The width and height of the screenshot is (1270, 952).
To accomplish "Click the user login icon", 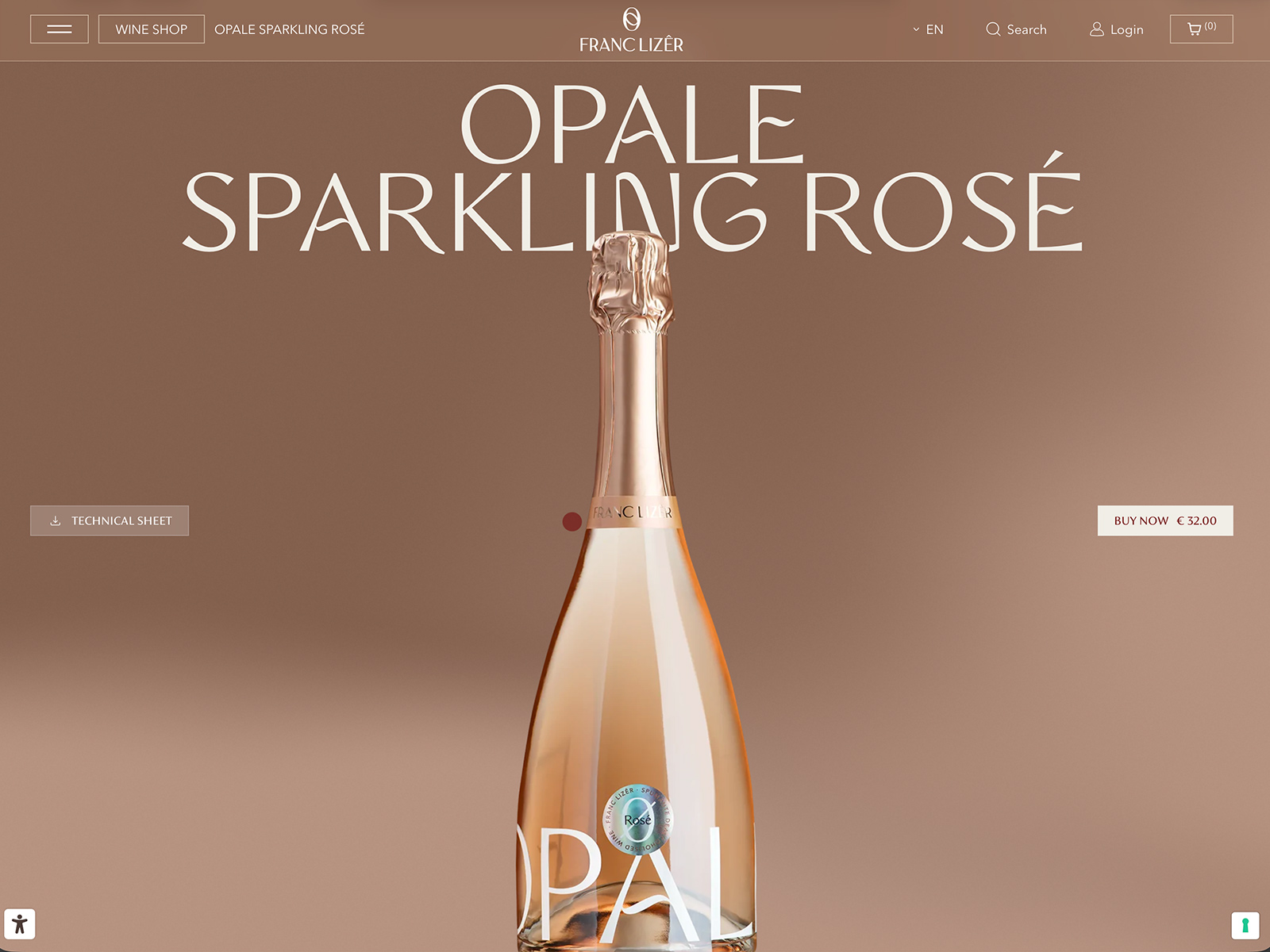I will [x=1097, y=29].
